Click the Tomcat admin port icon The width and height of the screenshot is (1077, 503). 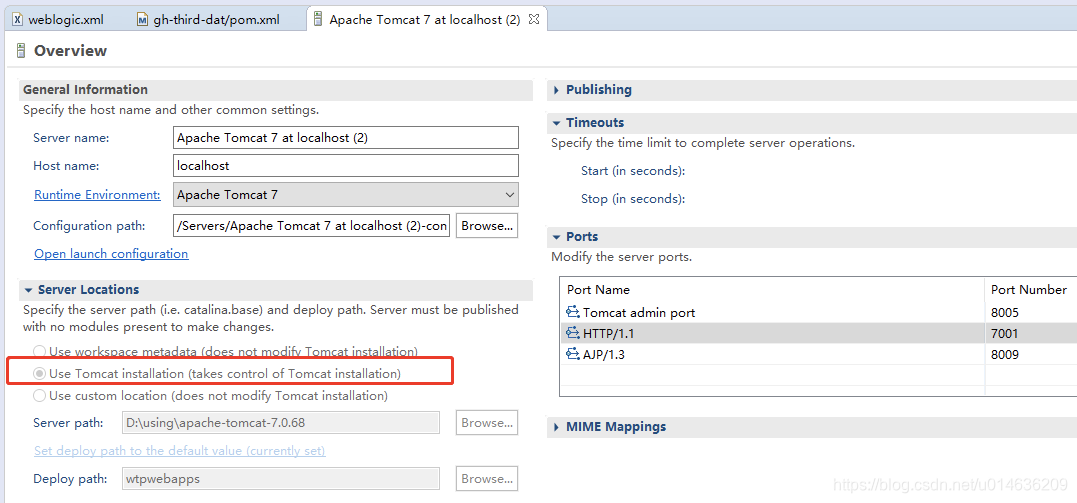[573, 312]
